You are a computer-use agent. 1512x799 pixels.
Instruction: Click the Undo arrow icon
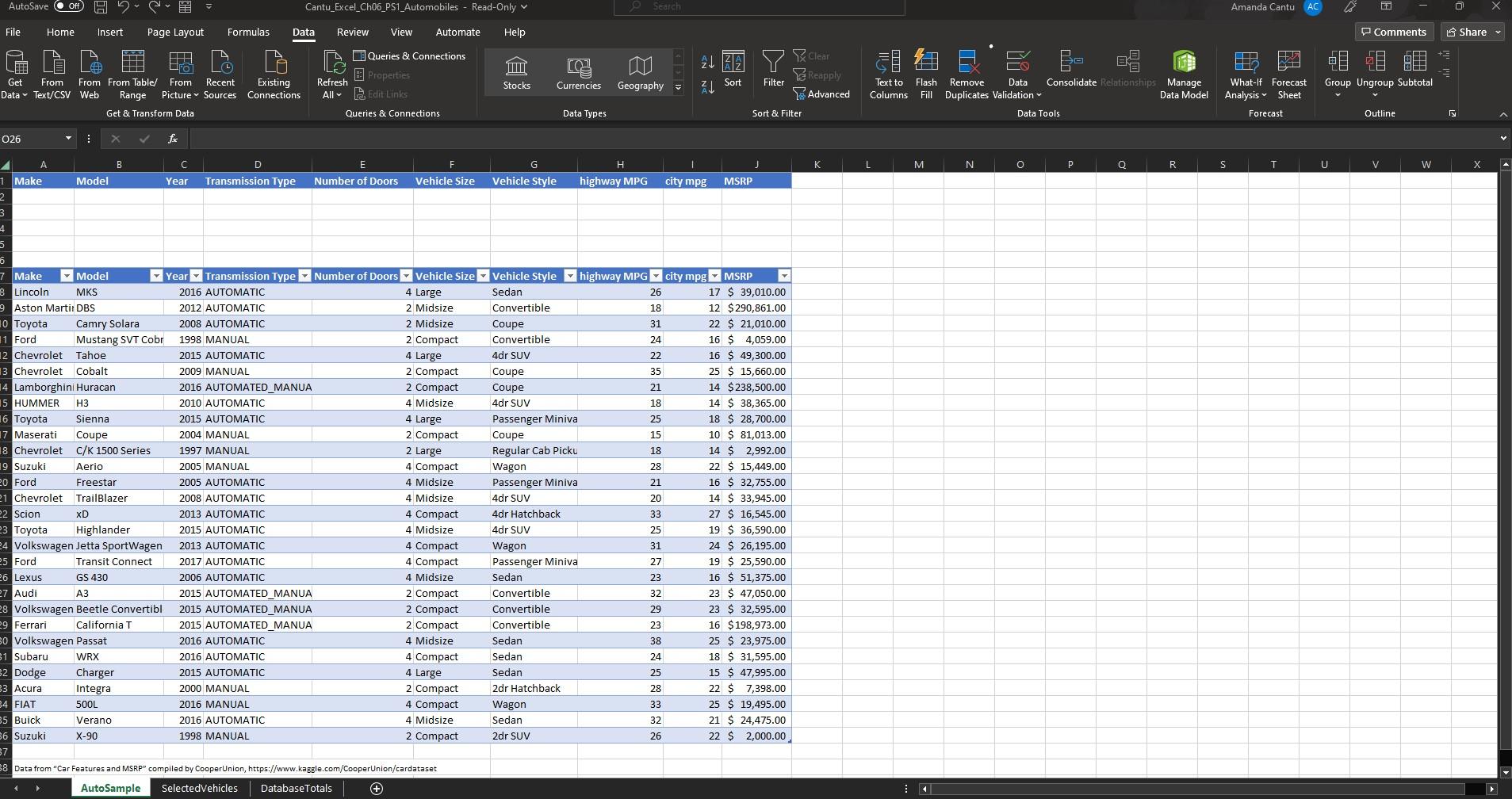point(123,7)
